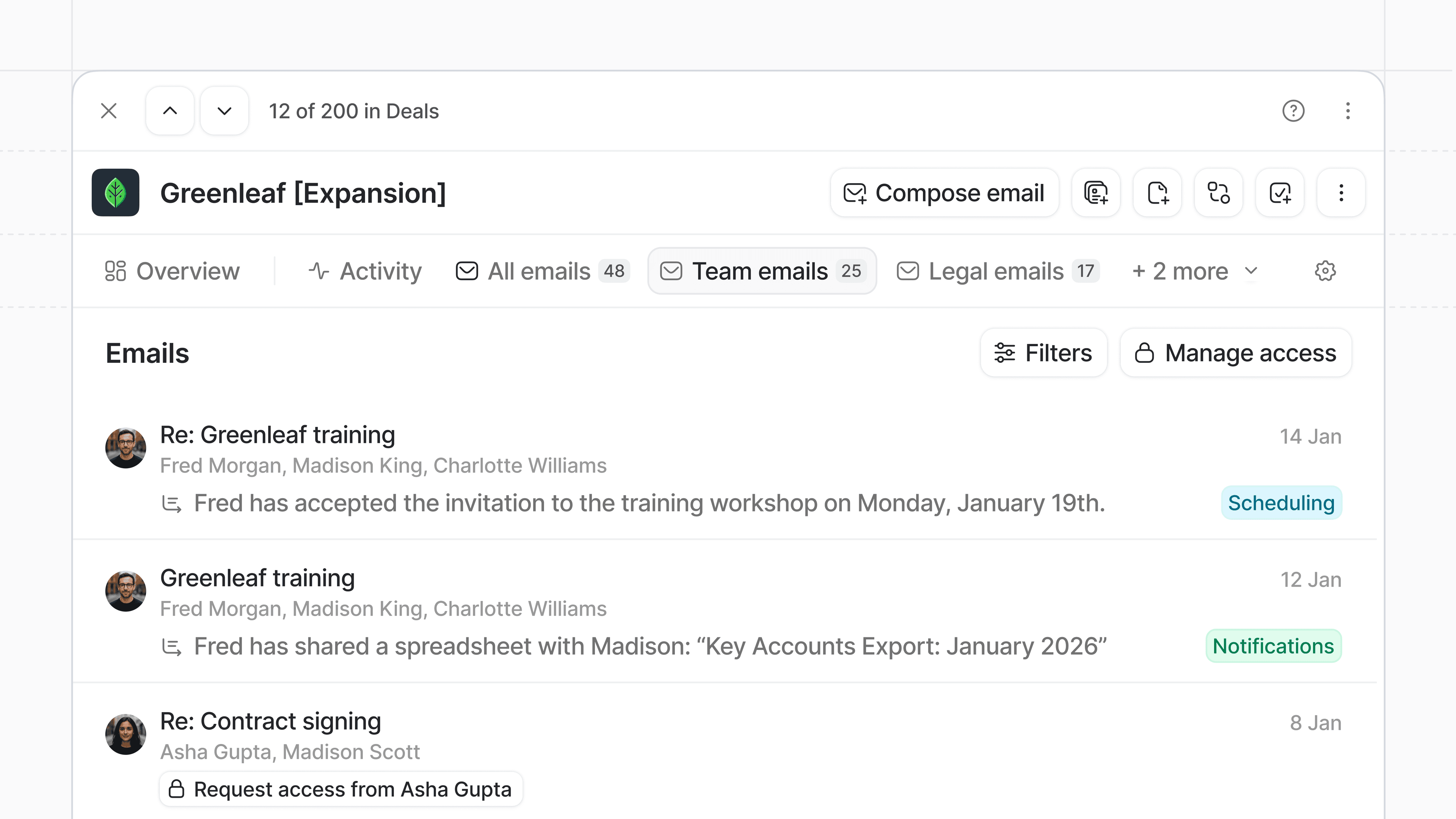This screenshot has width=1456, height=819.
Task: Request access from Asha Gupta
Action: pyautogui.click(x=341, y=789)
